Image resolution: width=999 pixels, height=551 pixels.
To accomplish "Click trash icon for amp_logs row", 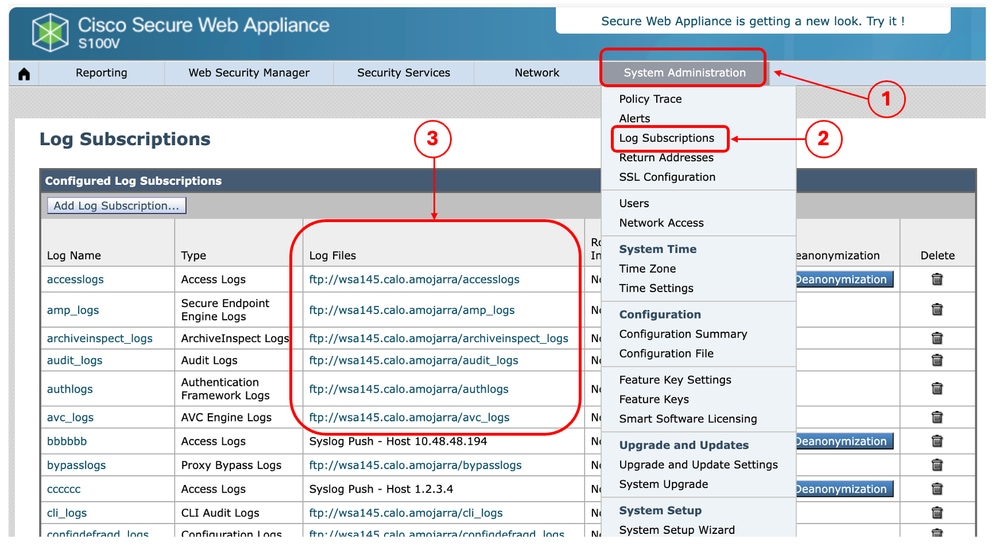I will click(x=937, y=310).
